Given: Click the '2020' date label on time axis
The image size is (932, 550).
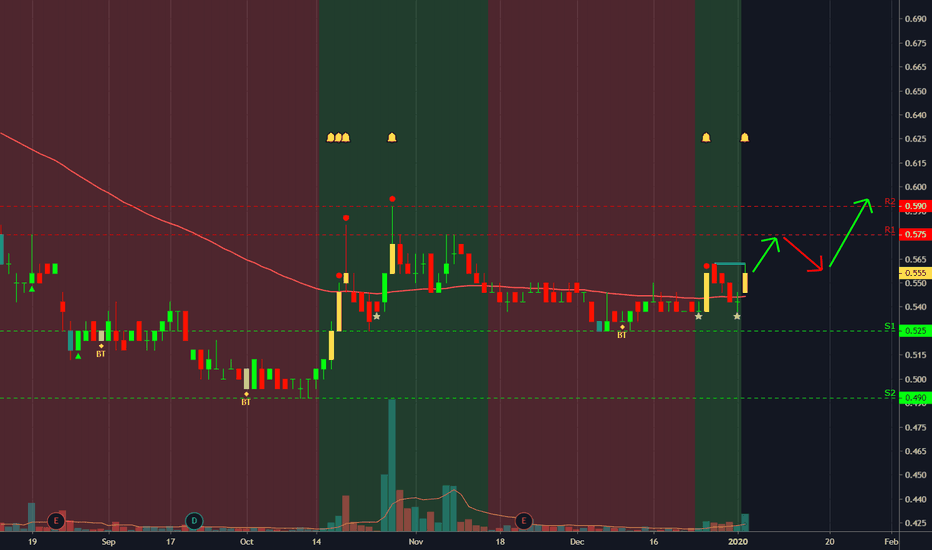Looking at the screenshot, I should (738, 542).
